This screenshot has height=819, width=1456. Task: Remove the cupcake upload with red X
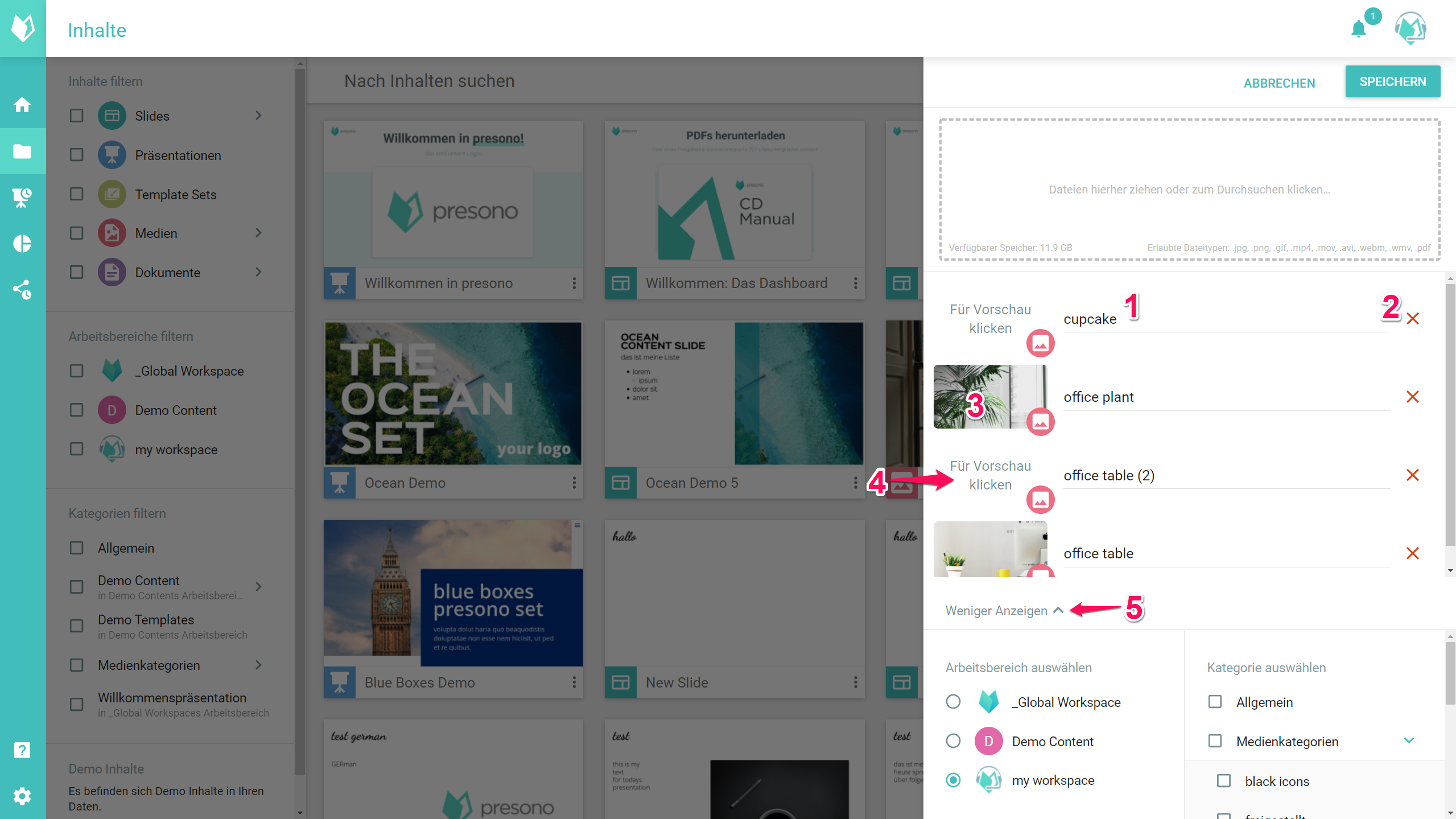click(1412, 319)
